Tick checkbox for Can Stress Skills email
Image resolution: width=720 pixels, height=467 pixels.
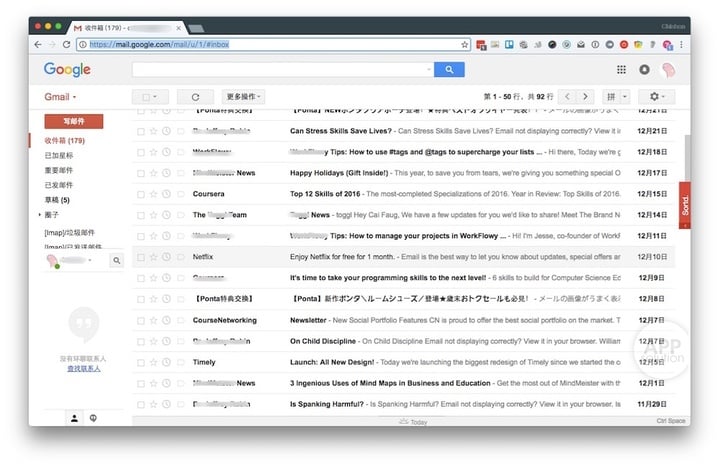click(x=141, y=132)
